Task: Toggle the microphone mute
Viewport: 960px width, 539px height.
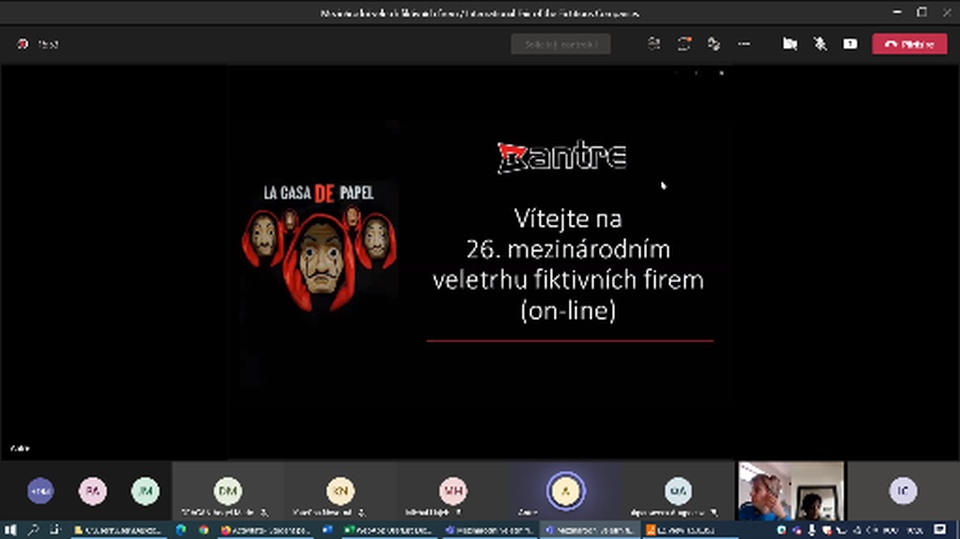Action: click(820, 43)
